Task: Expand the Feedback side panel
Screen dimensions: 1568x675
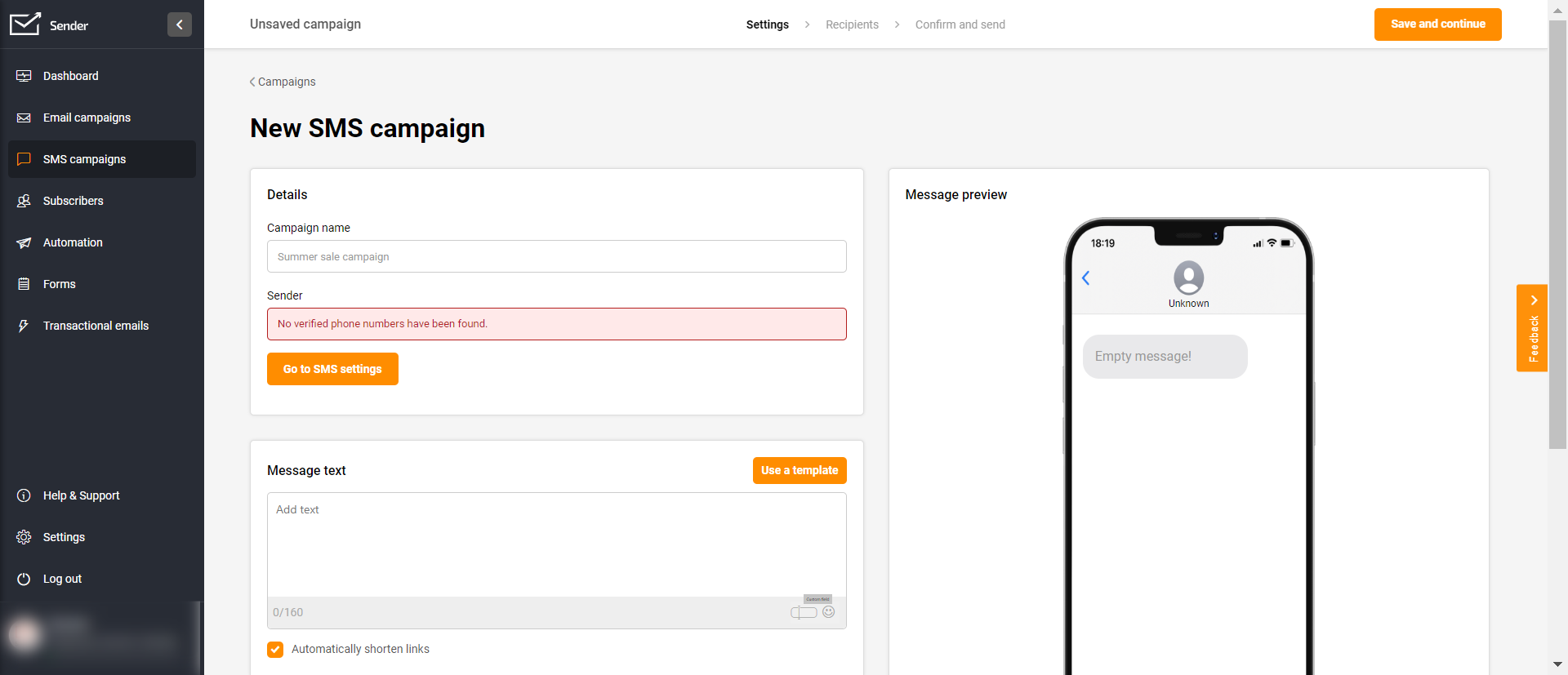Action: tap(1532, 328)
